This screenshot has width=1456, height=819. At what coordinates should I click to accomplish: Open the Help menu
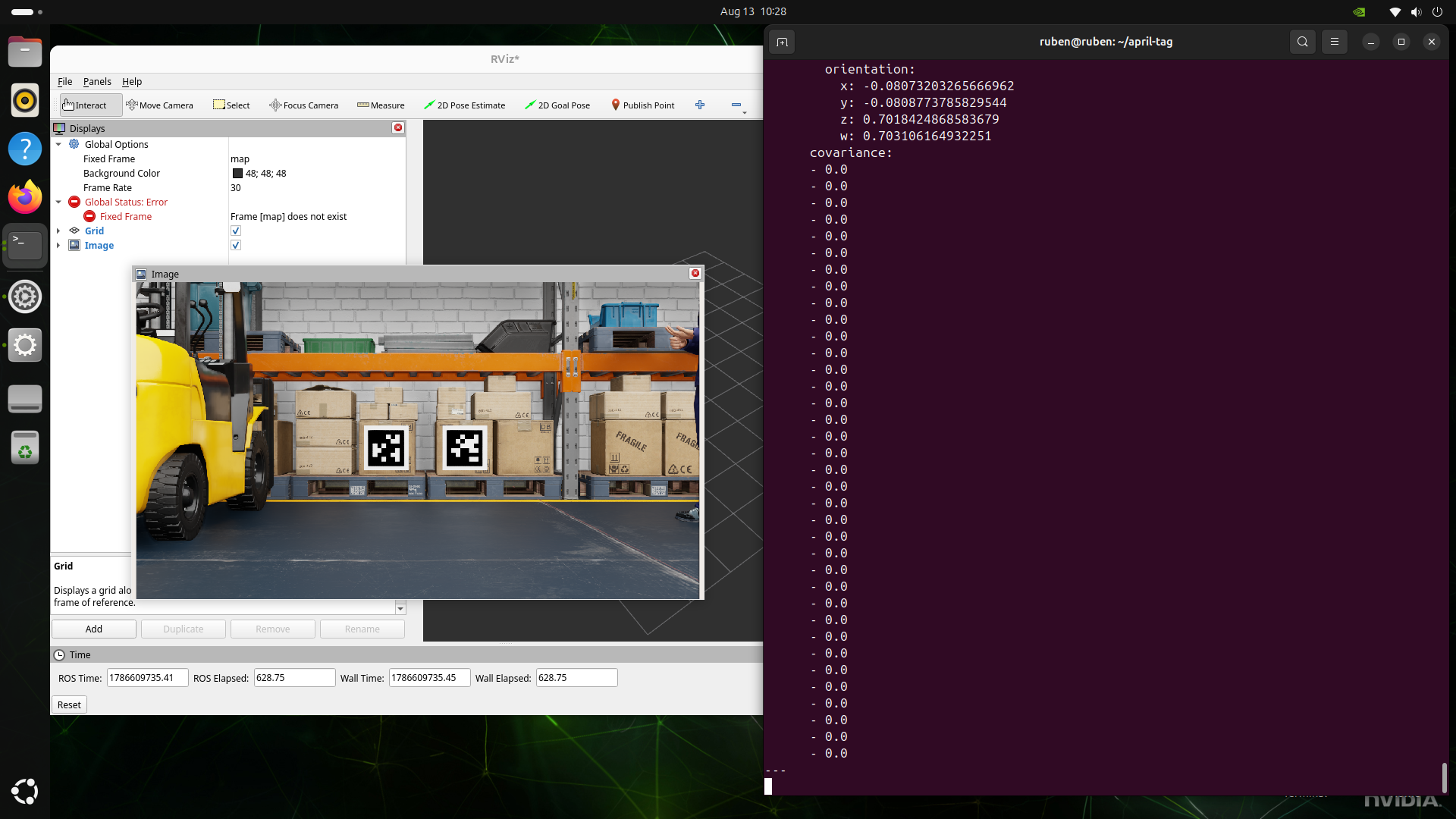tap(132, 81)
